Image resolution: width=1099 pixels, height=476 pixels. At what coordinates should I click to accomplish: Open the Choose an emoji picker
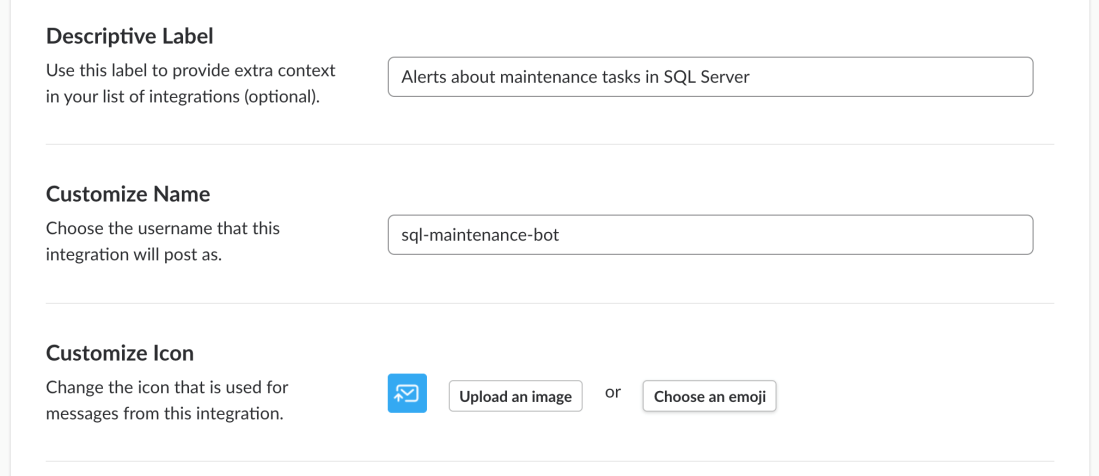[x=709, y=397]
